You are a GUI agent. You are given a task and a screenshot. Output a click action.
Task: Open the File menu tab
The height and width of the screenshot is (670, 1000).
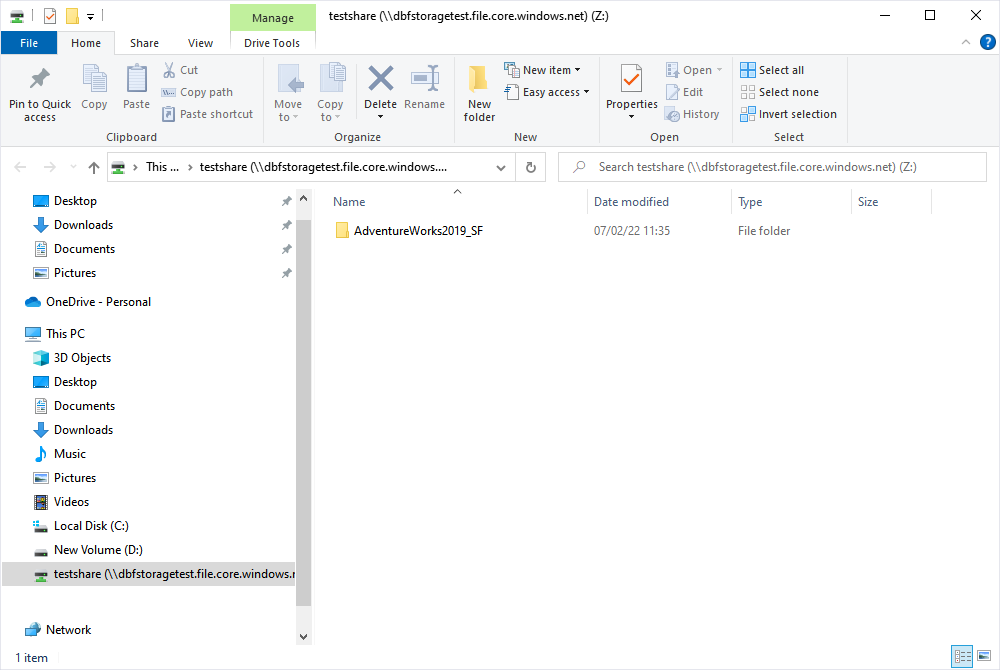[29, 43]
